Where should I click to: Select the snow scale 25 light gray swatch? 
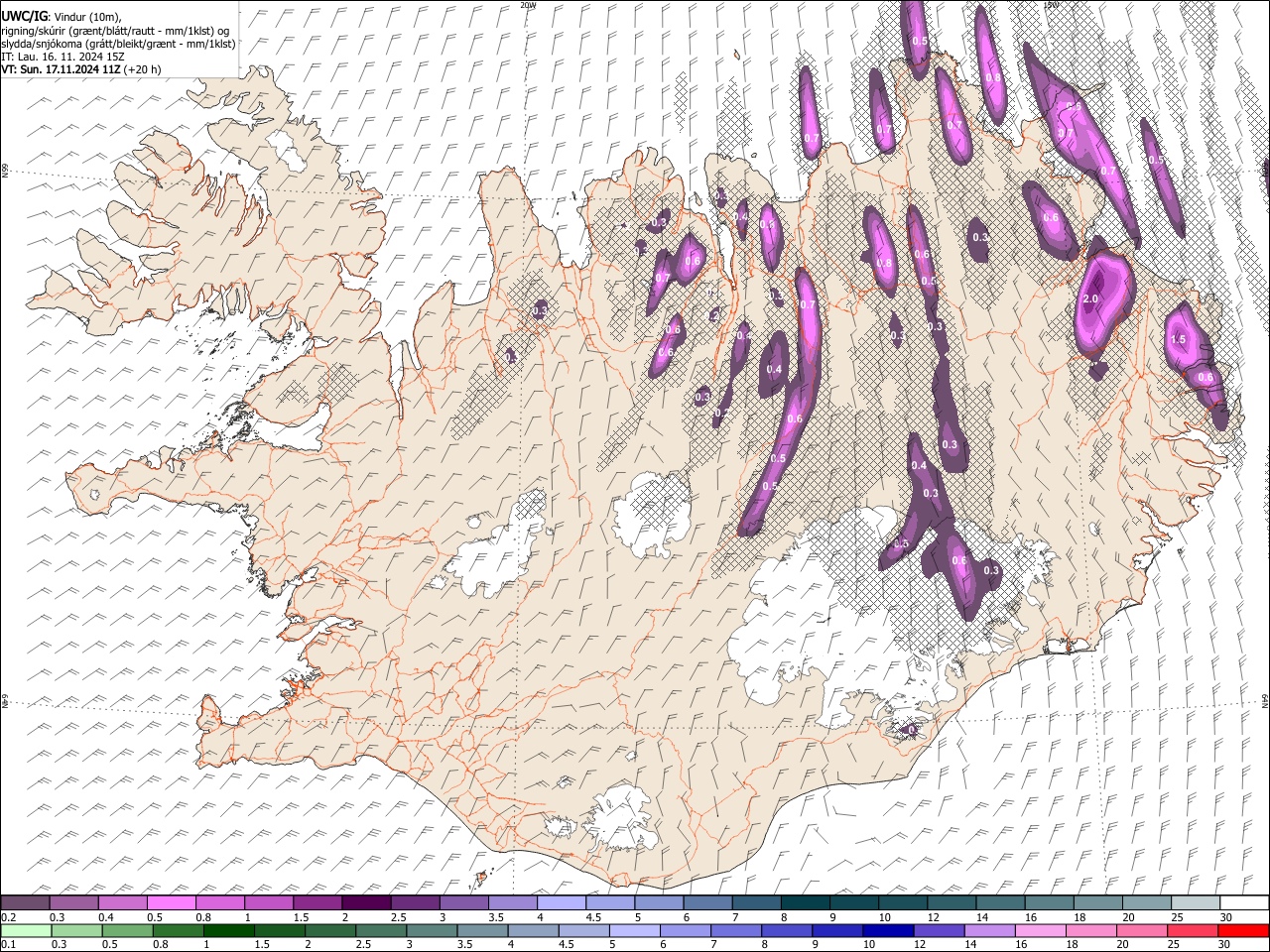[x=1195, y=903]
